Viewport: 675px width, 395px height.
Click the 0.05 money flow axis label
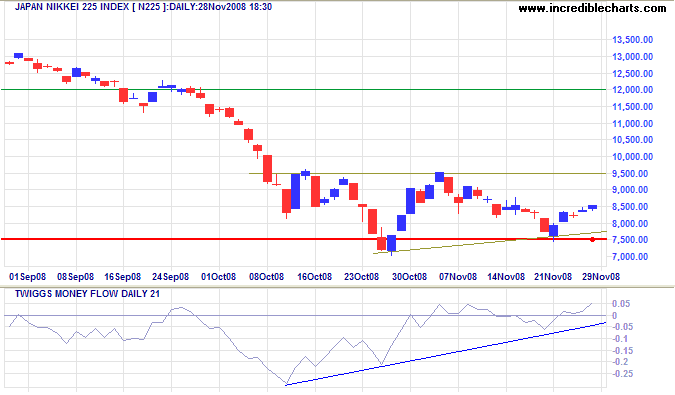621,304
